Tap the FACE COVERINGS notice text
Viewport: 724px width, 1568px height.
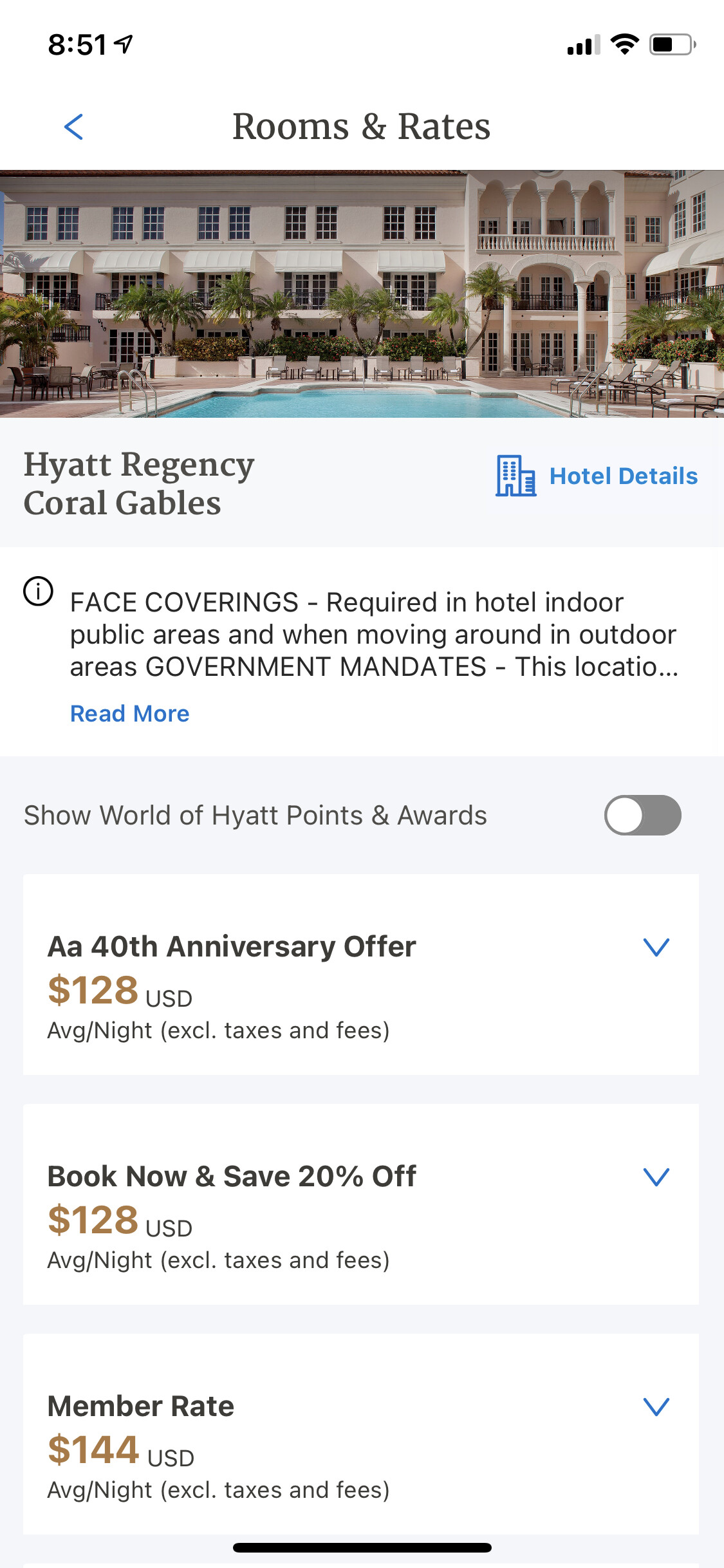[x=373, y=635]
